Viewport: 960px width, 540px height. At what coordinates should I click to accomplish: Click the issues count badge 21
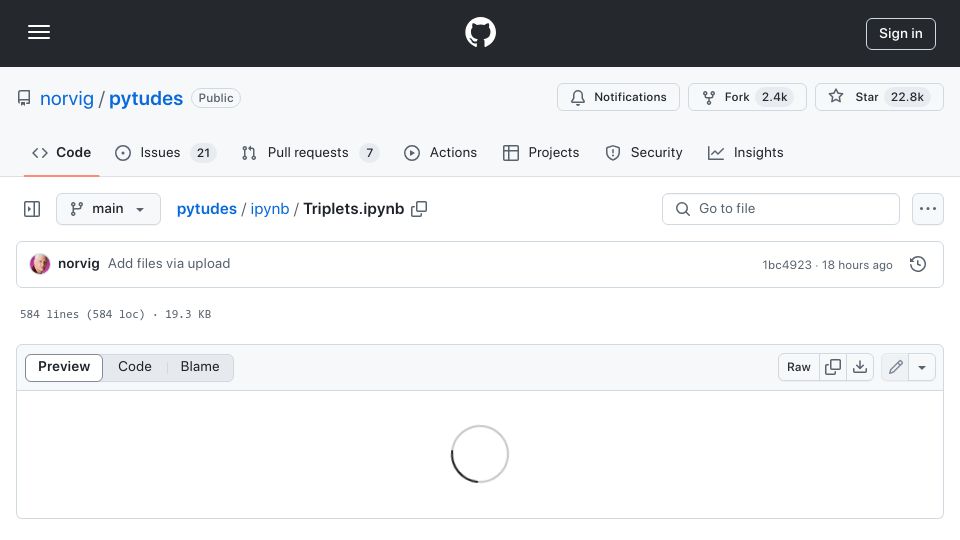click(x=203, y=153)
